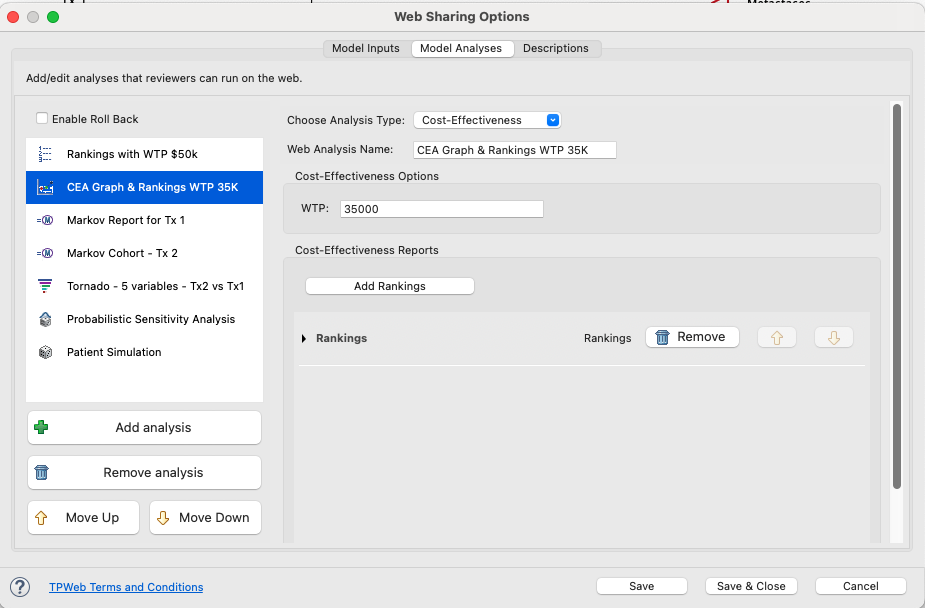Click the Patient Simulation dice icon
This screenshot has height=608, width=925.
[x=45, y=352]
